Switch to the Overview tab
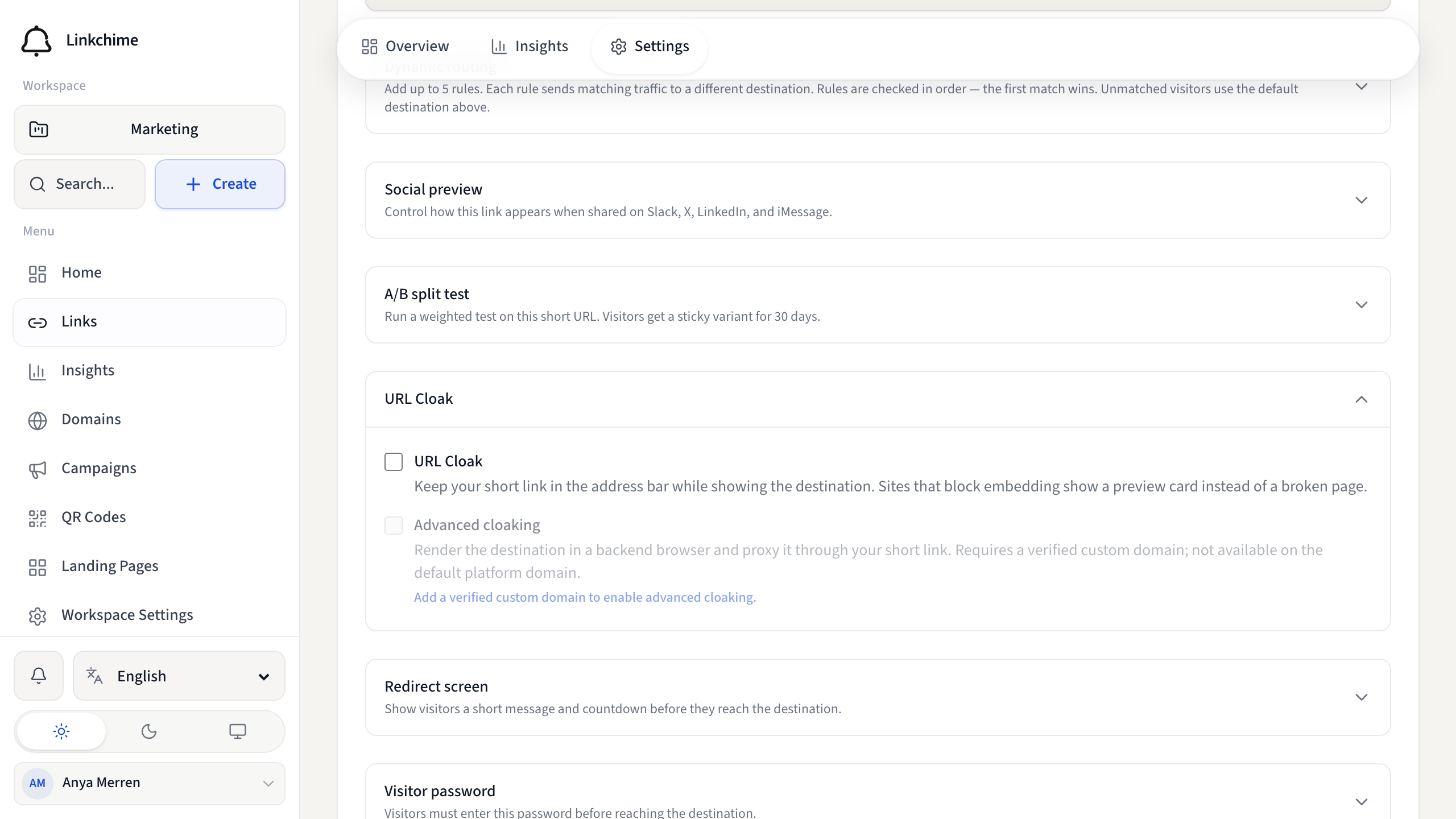The height and width of the screenshot is (819, 1456). click(406, 47)
